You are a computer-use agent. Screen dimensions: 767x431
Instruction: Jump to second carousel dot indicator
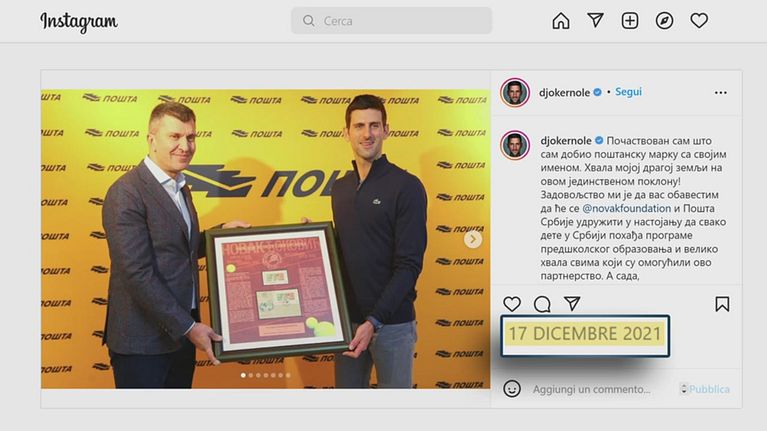[x=251, y=375]
